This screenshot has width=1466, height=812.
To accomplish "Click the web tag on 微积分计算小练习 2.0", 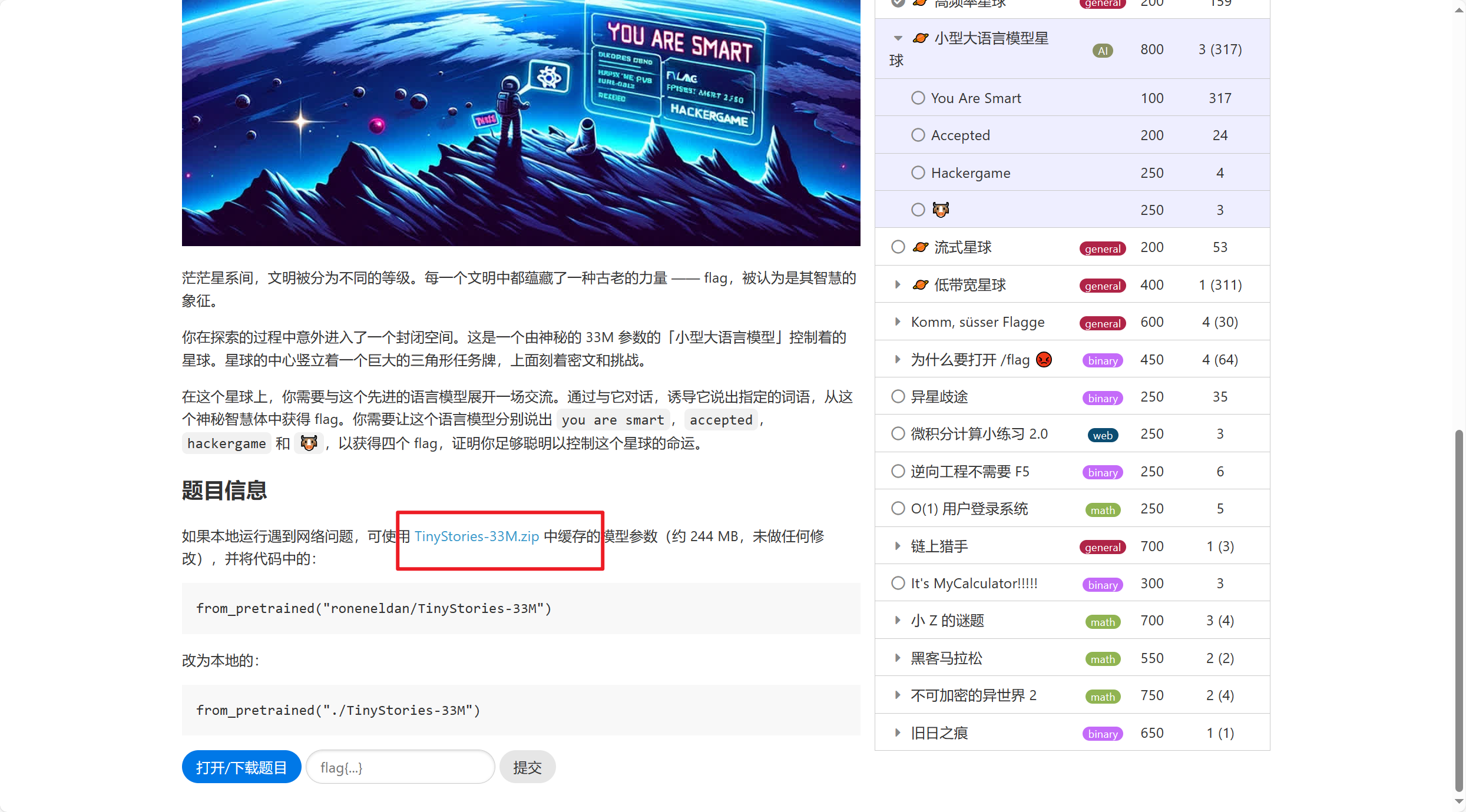I will pyautogui.click(x=1103, y=435).
